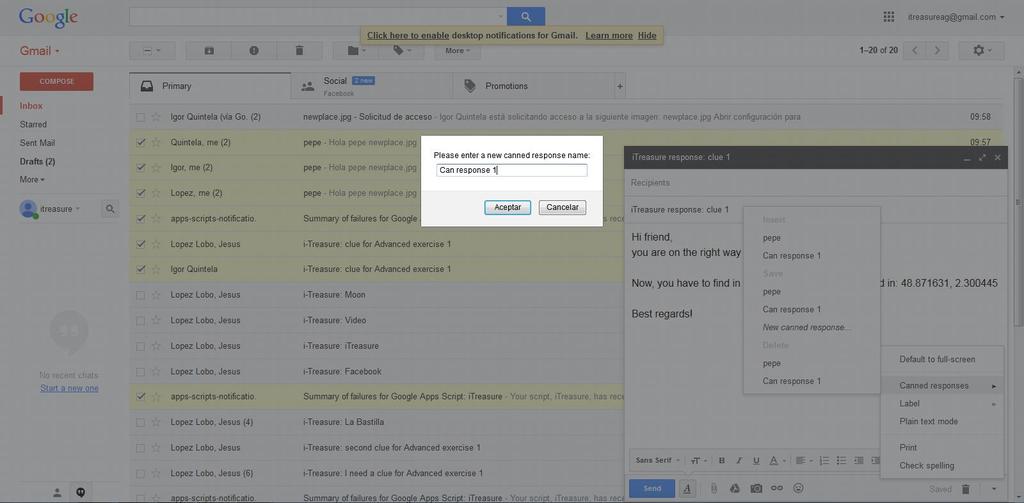
Task: Uncheck the Igor, me (2) checkbox
Action: pyautogui.click(x=140, y=167)
